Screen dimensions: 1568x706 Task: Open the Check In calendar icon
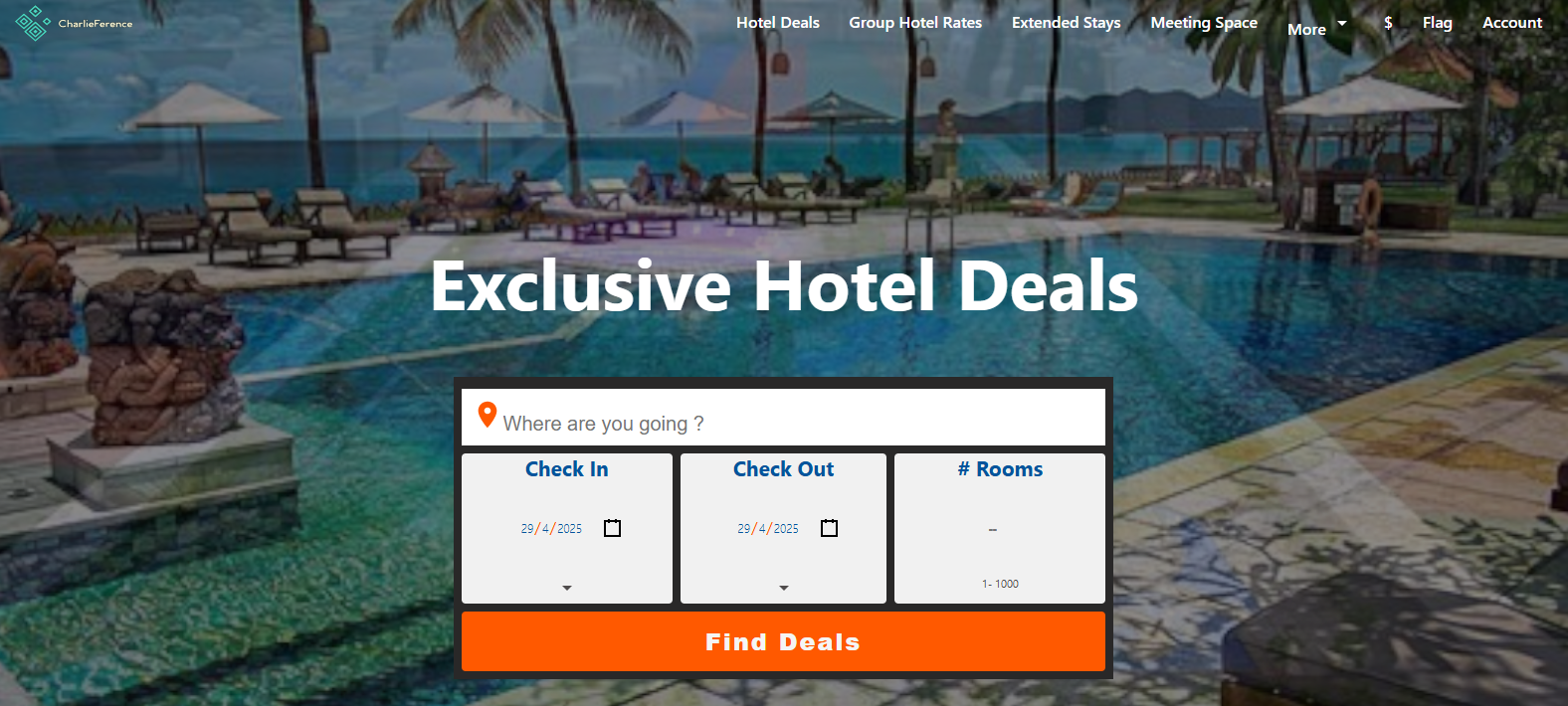click(613, 528)
